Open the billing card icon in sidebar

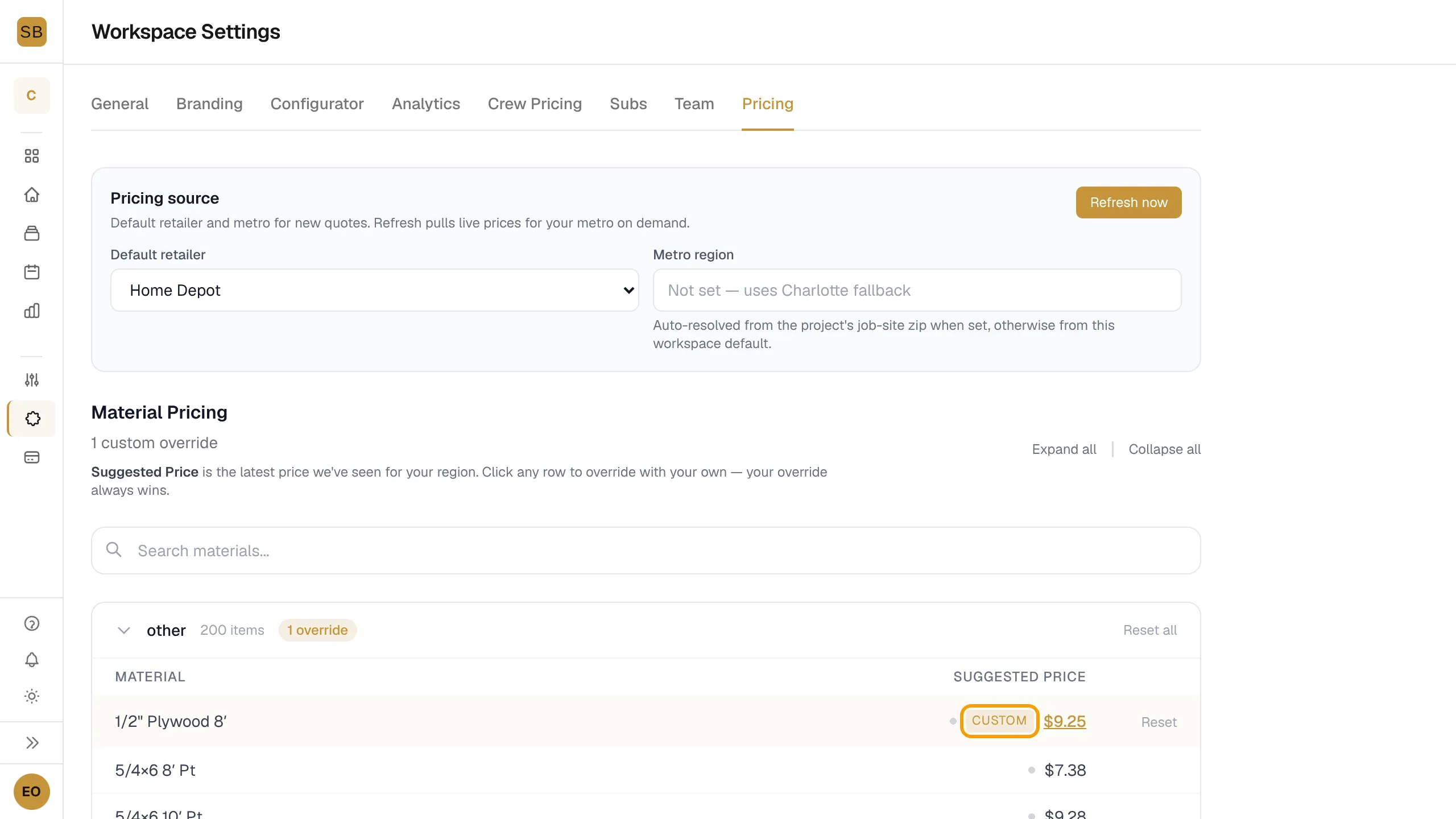(32, 457)
